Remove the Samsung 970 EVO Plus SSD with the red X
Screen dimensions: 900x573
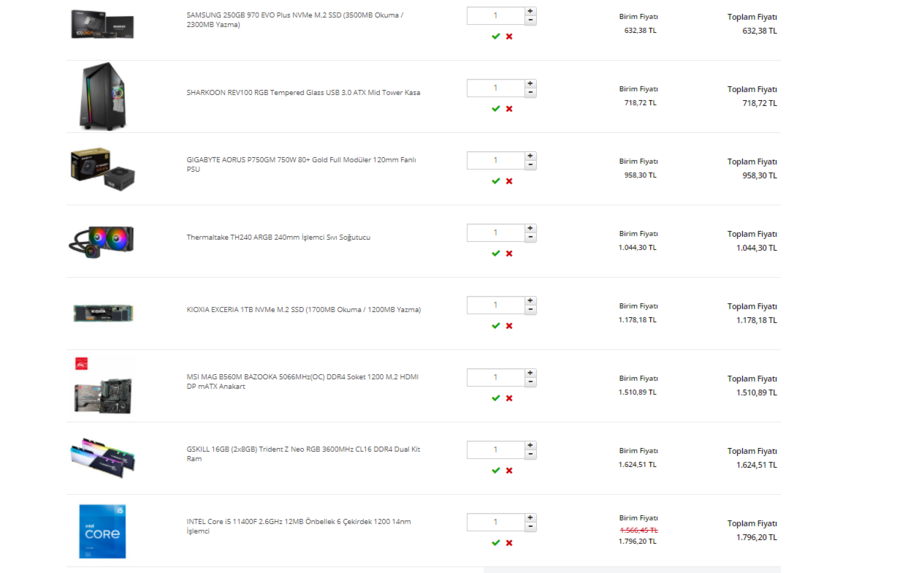point(509,36)
